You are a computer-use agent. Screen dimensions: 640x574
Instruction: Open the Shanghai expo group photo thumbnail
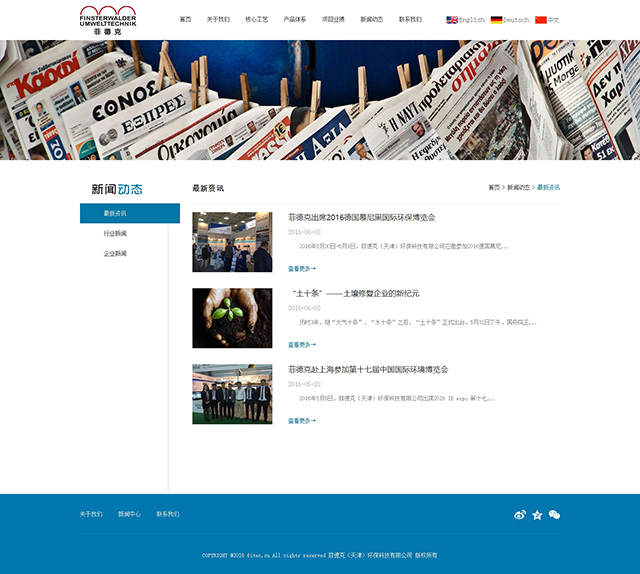[x=232, y=394]
